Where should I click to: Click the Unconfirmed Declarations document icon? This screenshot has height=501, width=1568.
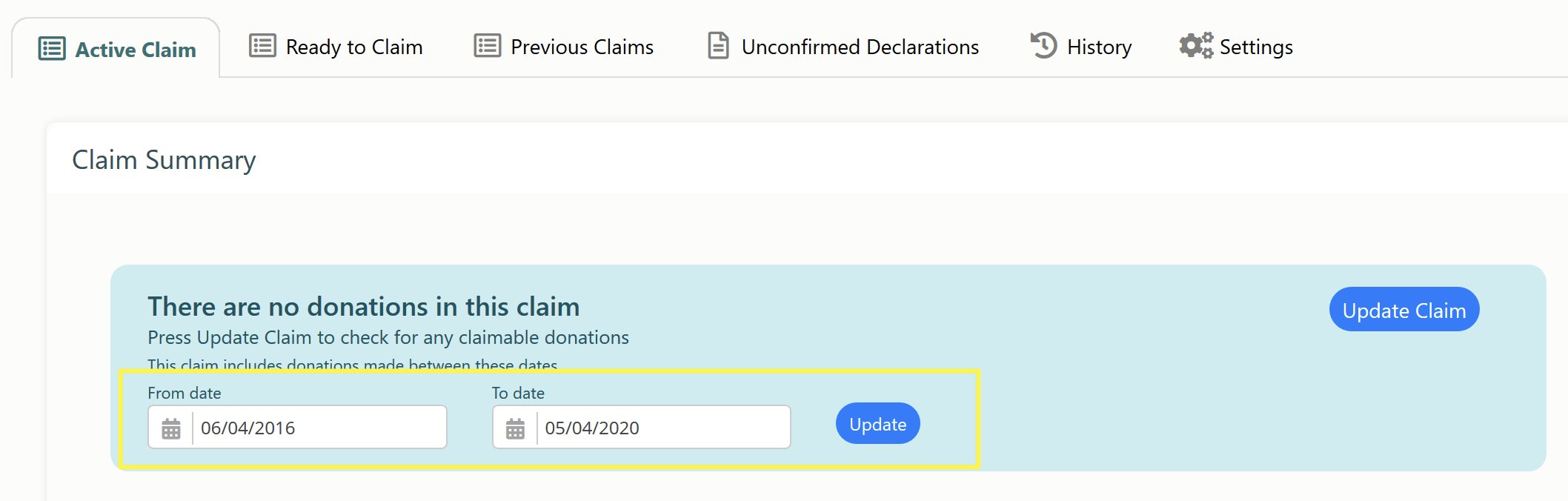tap(718, 46)
